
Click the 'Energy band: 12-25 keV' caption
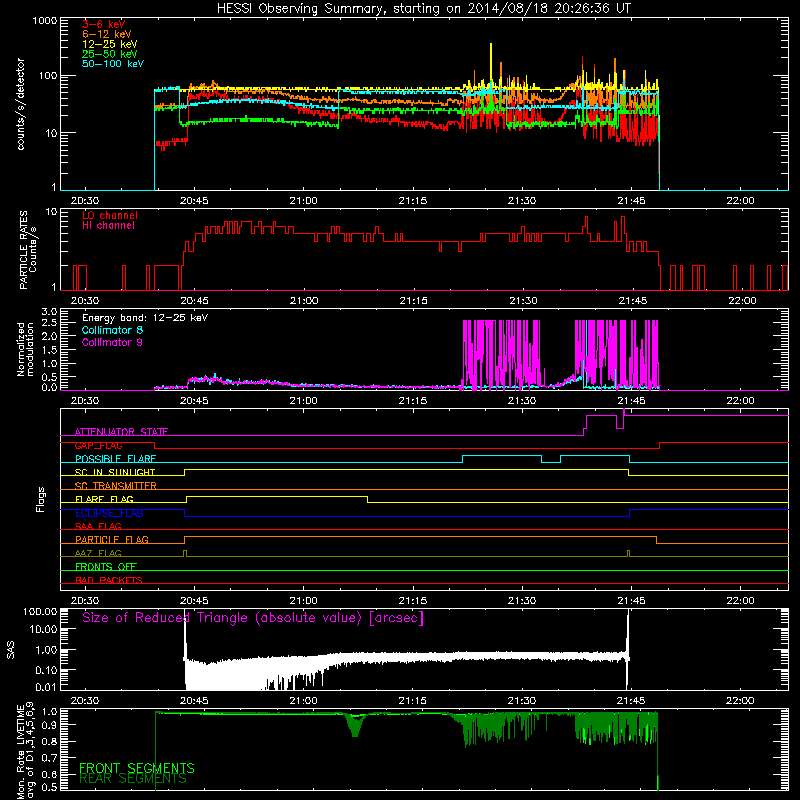click(145, 318)
